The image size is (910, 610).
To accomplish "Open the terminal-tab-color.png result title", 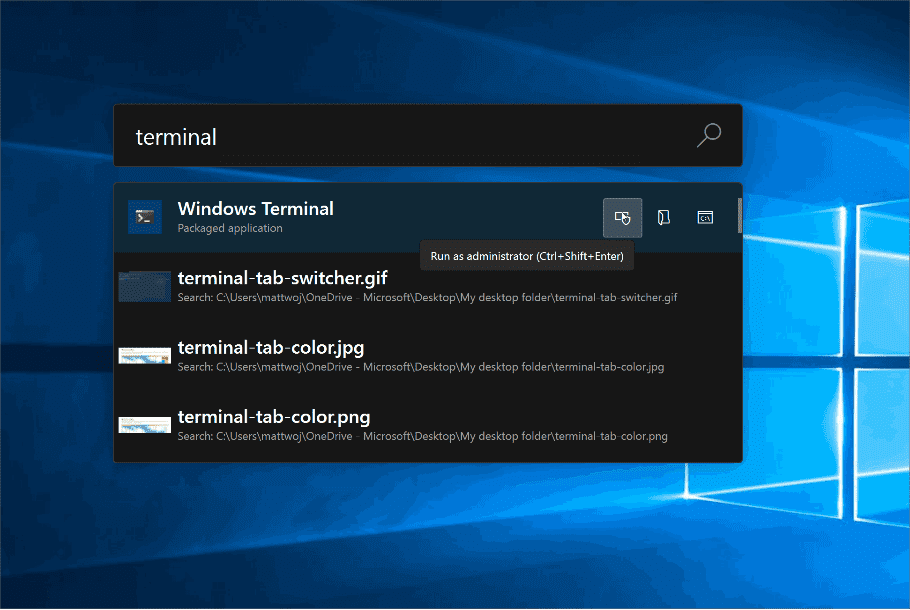I will click(x=273, y=416).
